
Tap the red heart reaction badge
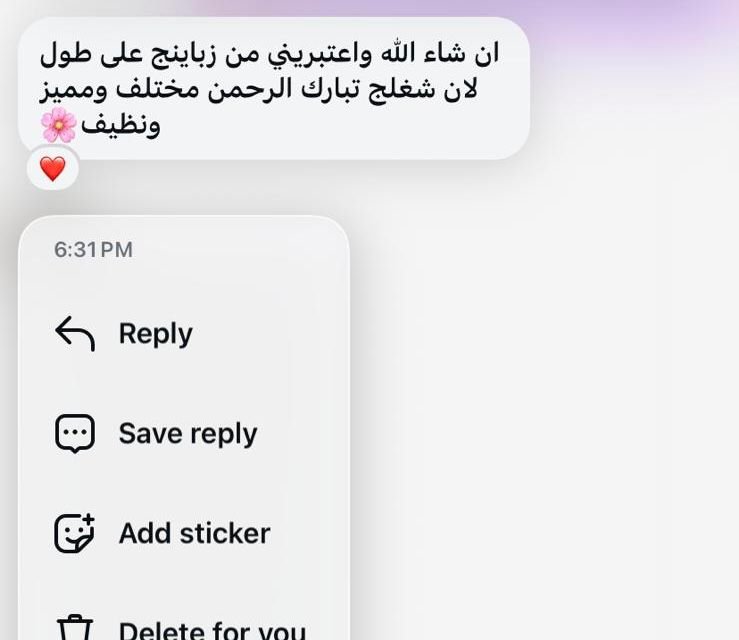point(52,168)
